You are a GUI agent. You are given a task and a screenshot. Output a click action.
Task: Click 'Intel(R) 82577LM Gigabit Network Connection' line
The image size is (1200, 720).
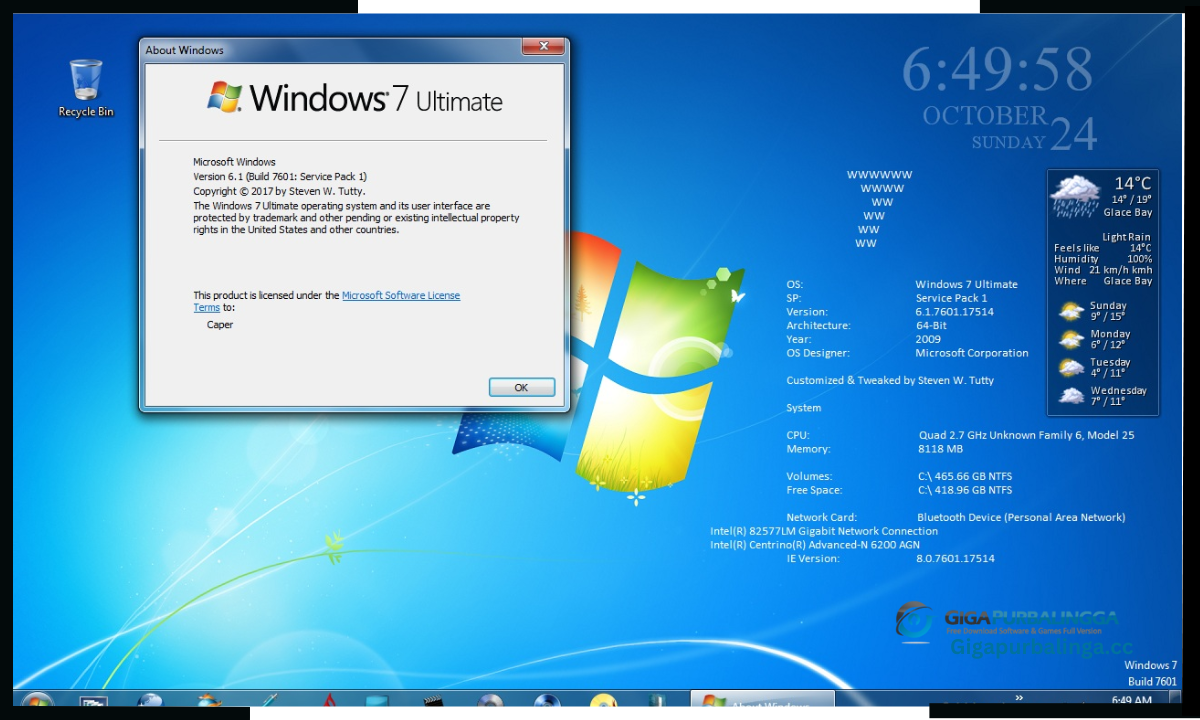(x=824, y=531)
